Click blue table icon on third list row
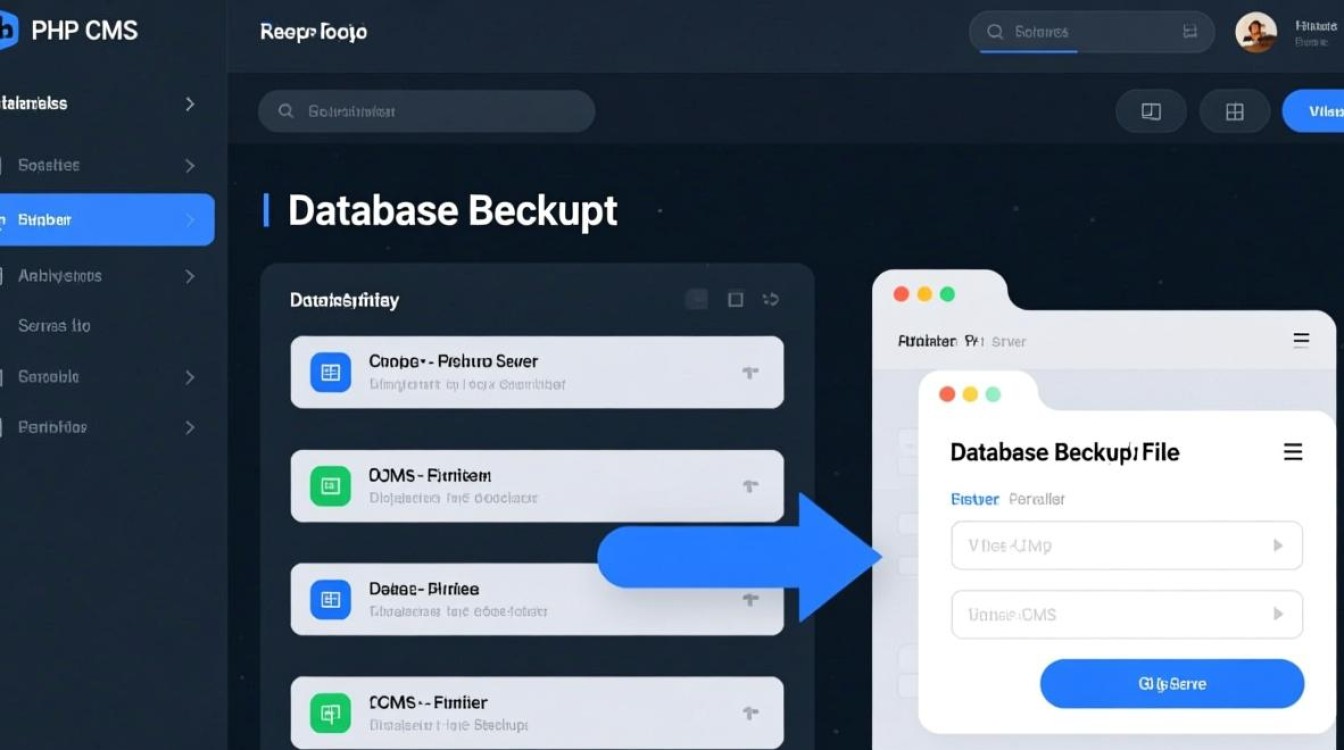This screenshot has width=1344, height=750. (x=330, y=599)
